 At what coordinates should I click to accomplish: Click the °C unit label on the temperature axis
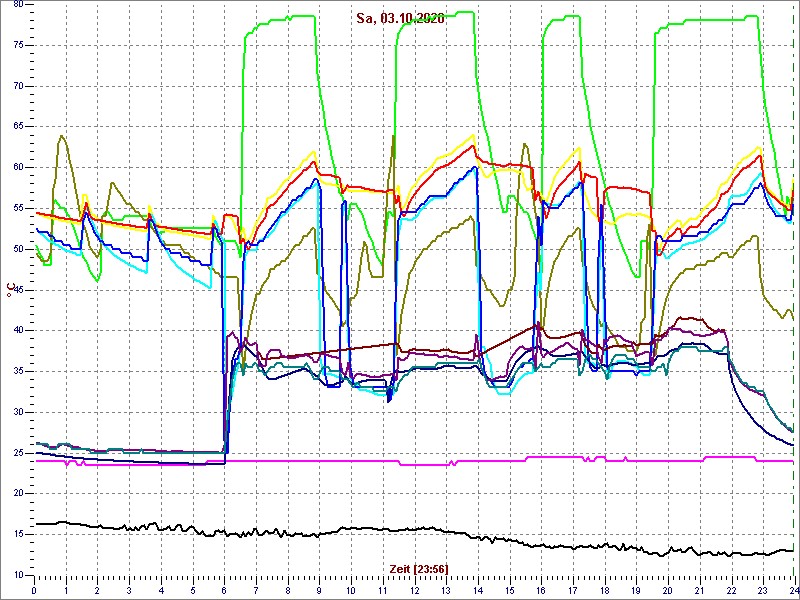coord(11,289)
